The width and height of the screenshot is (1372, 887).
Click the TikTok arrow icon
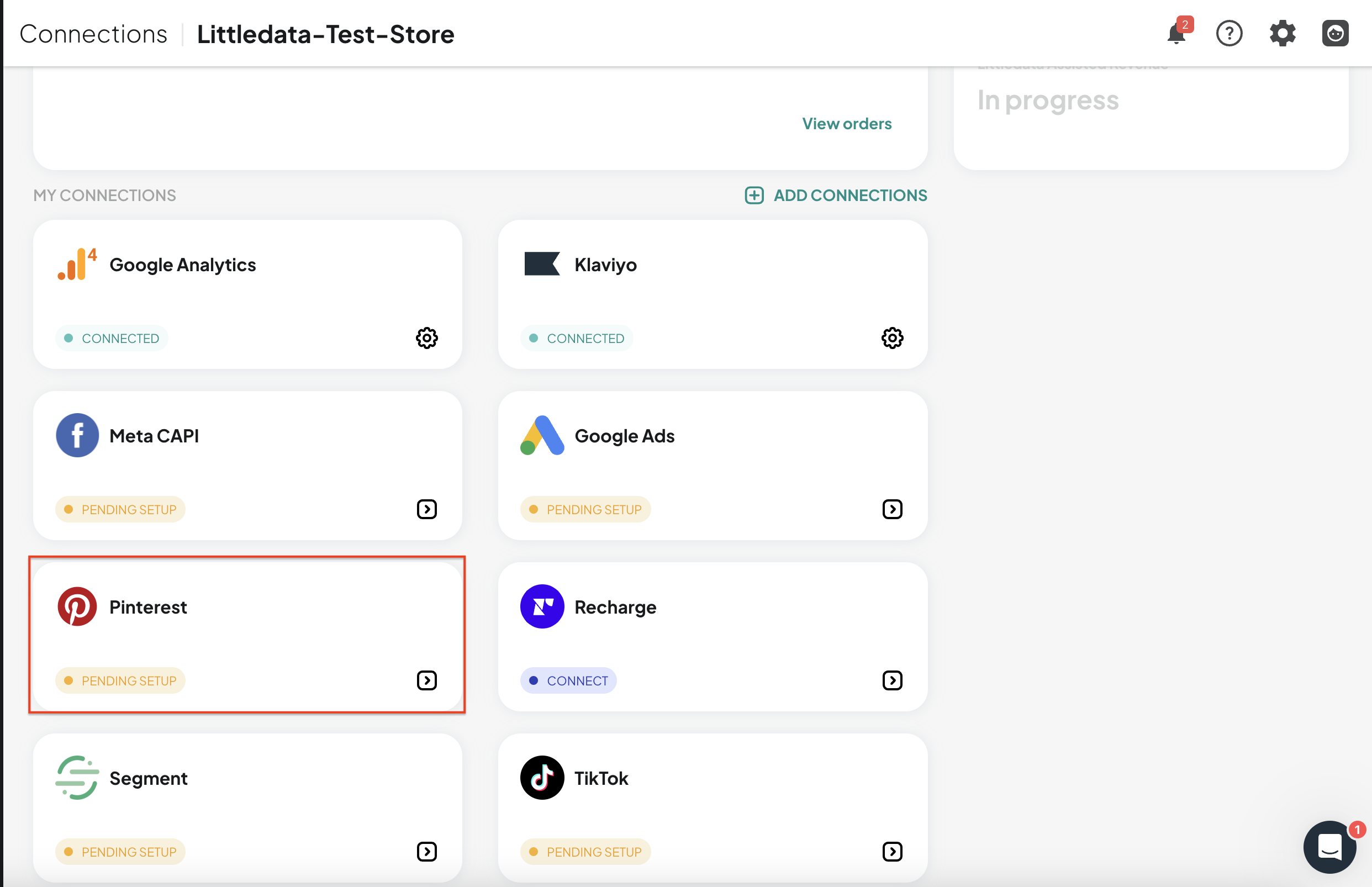coord(892,851)
